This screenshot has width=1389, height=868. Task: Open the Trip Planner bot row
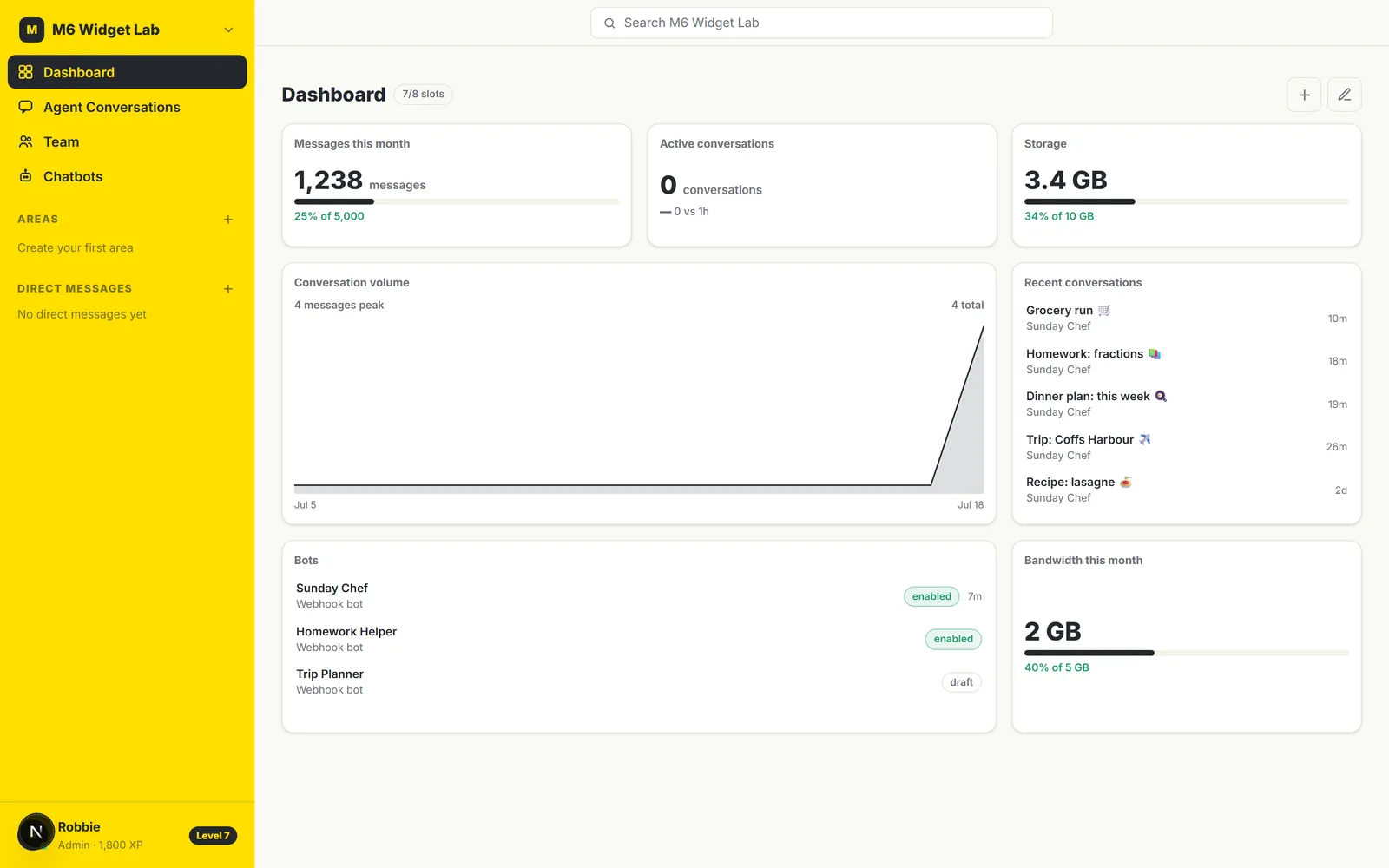click(639, 682)
